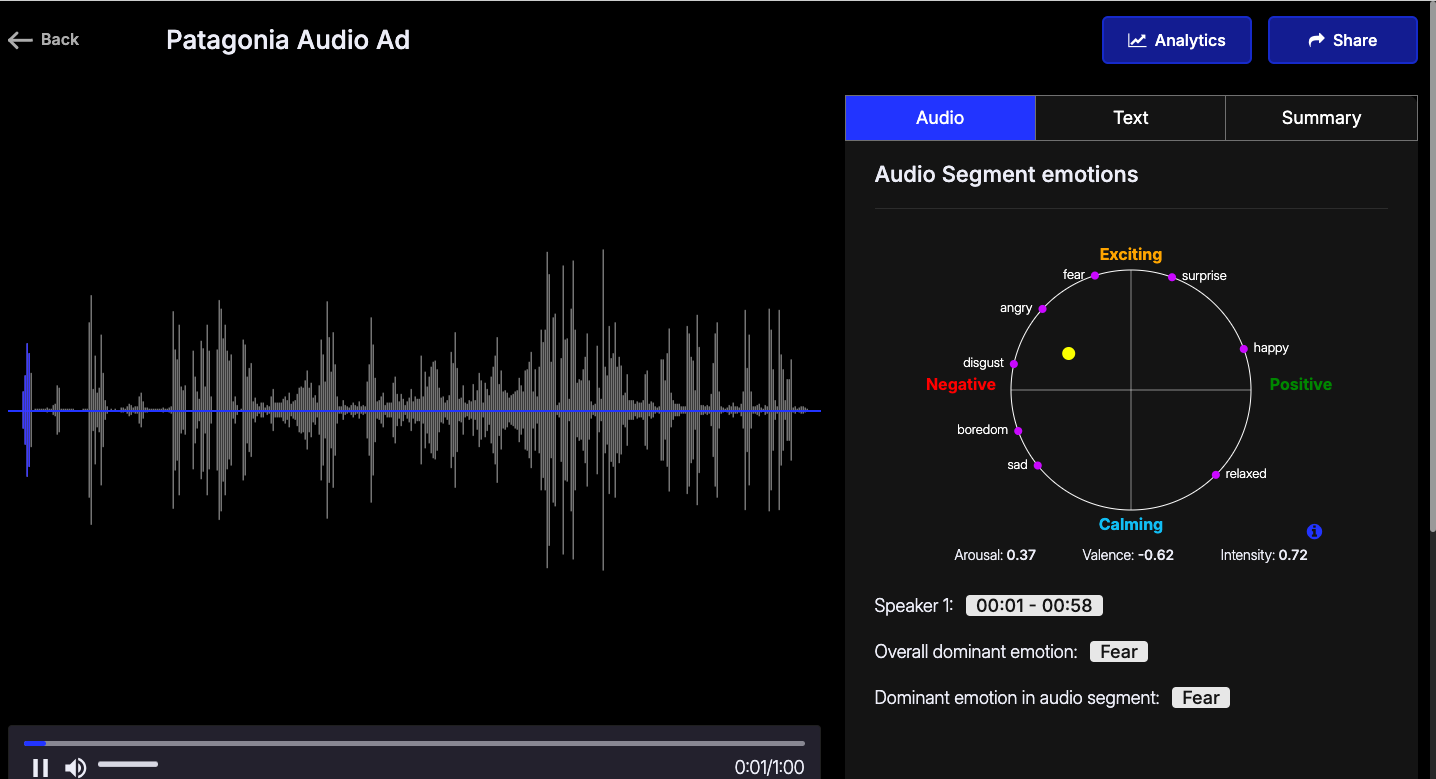Click the Calming axis label
Screen dimensions: 1436x779
tap(1131, 524)
